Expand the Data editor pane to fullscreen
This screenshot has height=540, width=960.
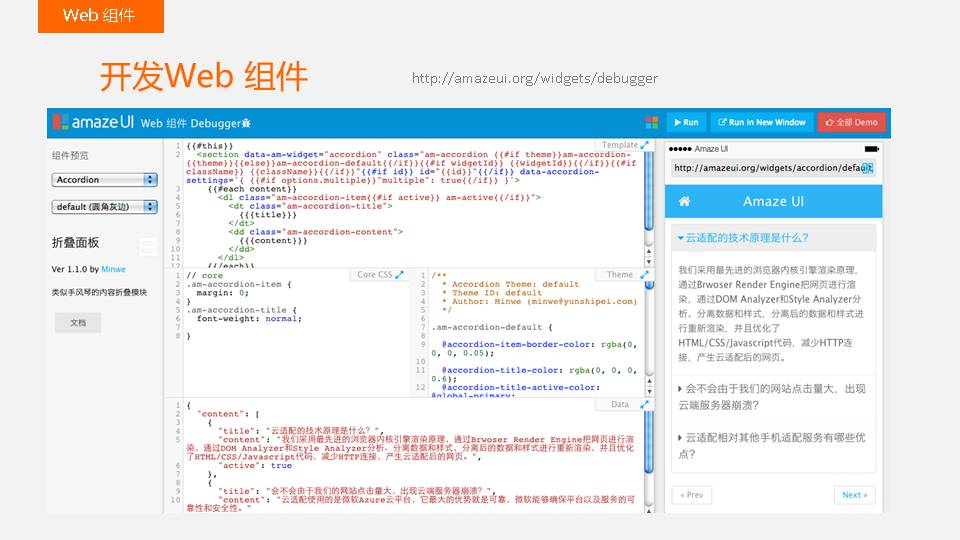(645, 404)
